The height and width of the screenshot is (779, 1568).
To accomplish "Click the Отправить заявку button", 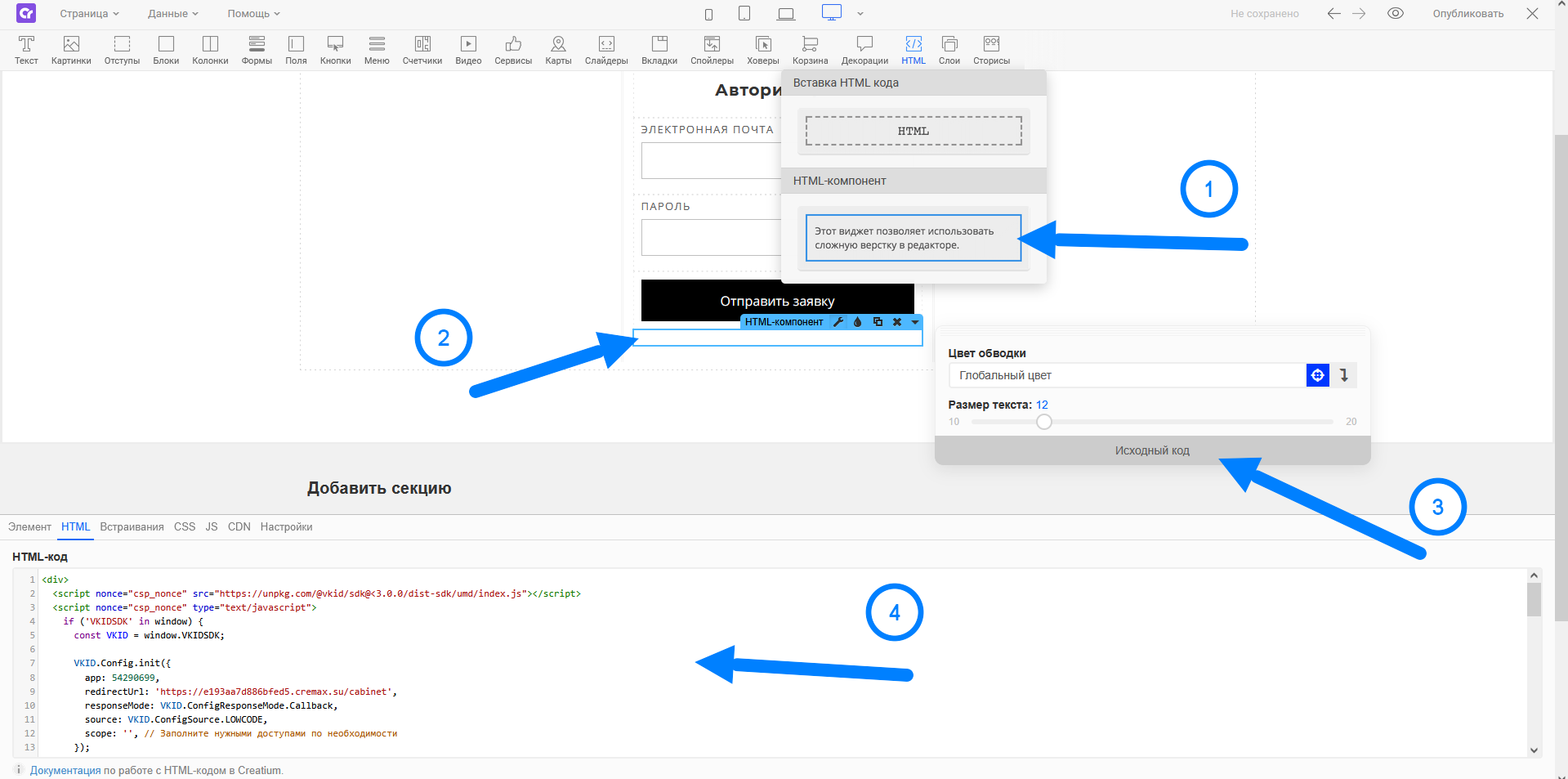I will [x=777, y=301].
